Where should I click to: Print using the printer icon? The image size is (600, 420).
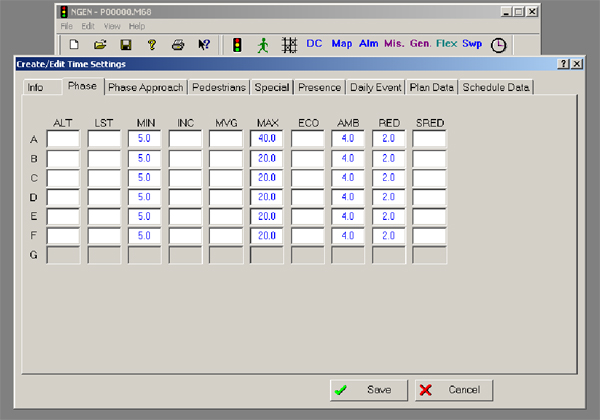click(x=178, y=45)
